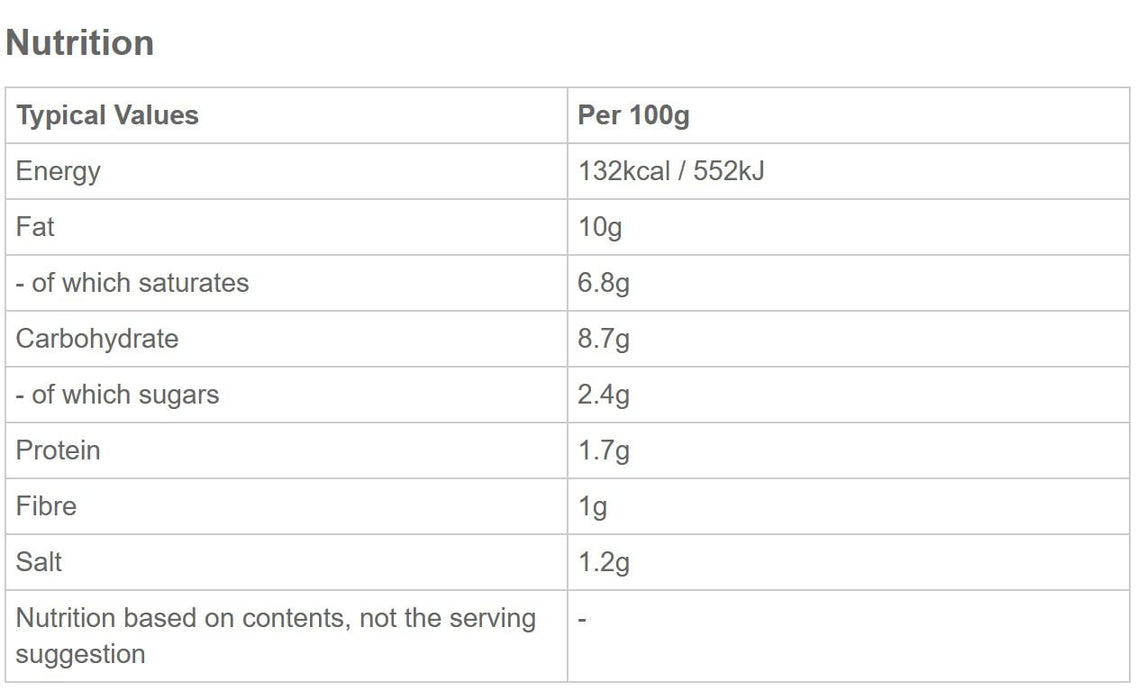Click the 8.7g carbohydrate value
Image resolution: width=1146 pixels, height=700 pixels.
click(x=604, y=339)
